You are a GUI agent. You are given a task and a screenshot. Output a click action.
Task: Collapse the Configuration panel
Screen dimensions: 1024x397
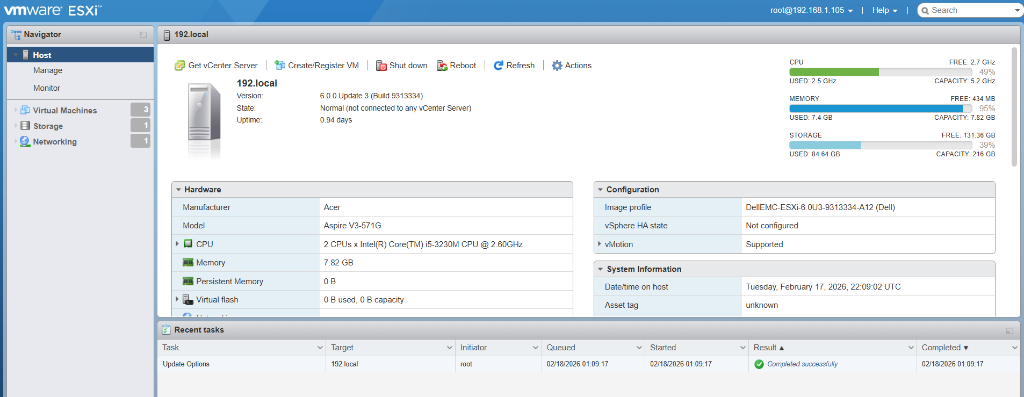click(x=600, y=189)
